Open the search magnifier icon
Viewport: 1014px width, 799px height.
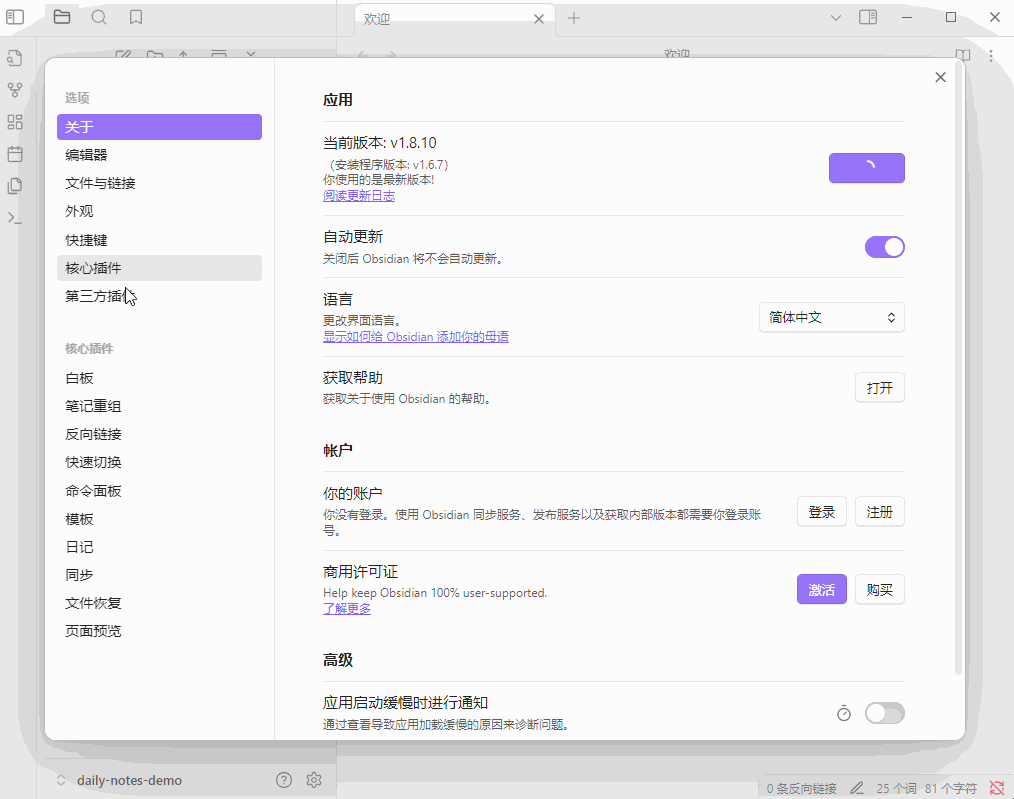tap(99, 17)
